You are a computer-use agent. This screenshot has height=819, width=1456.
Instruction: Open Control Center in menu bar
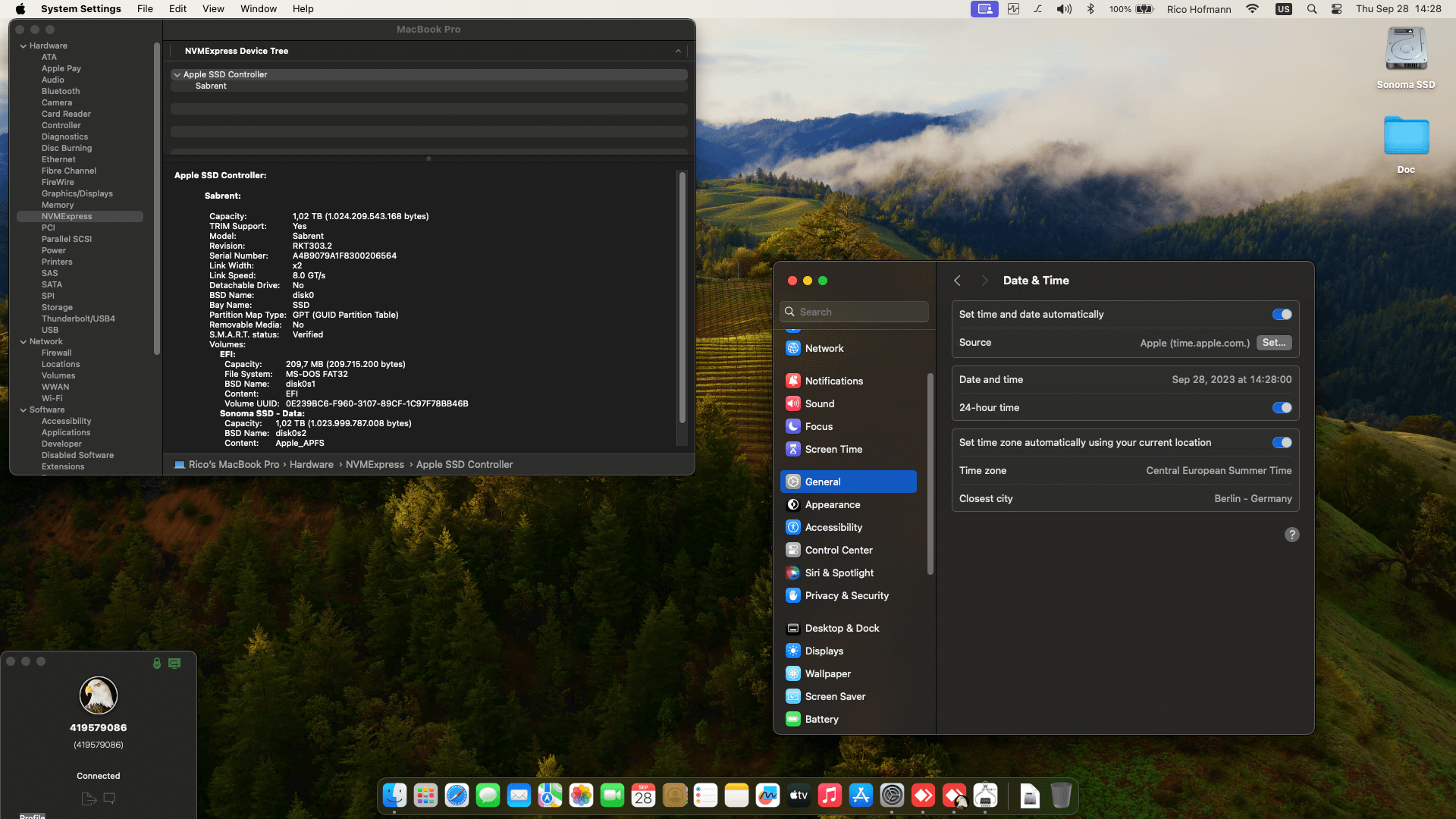point(1336,9)
